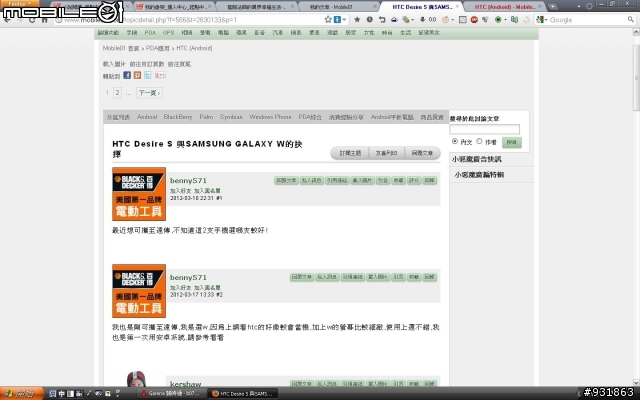The width and height of the screenshot is (640, 400).
Task: Share the topic to Facebook
Action: pyautogui.click(x=127, y=76)
